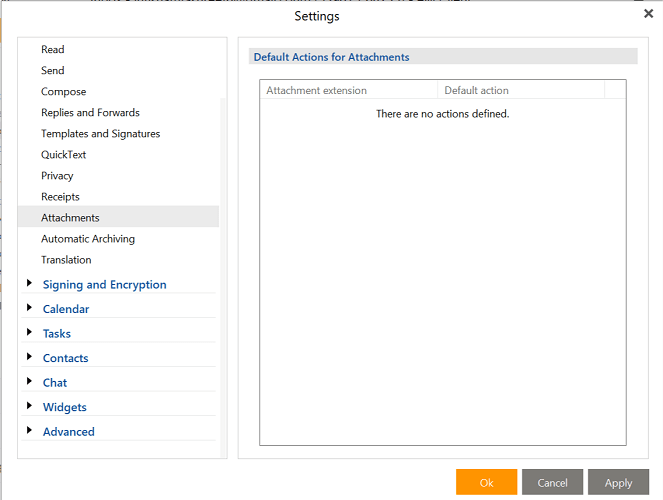Image resolution: width=663 pixels, height=500 pixels.
Task: Click the orange Ok button
Action: 486,482
